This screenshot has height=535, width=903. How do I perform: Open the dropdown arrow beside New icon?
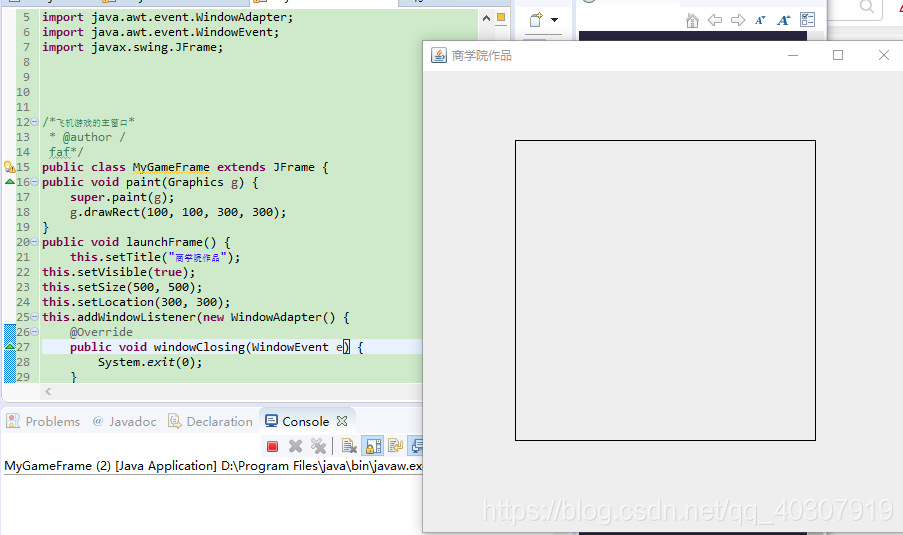click(554, 20)
